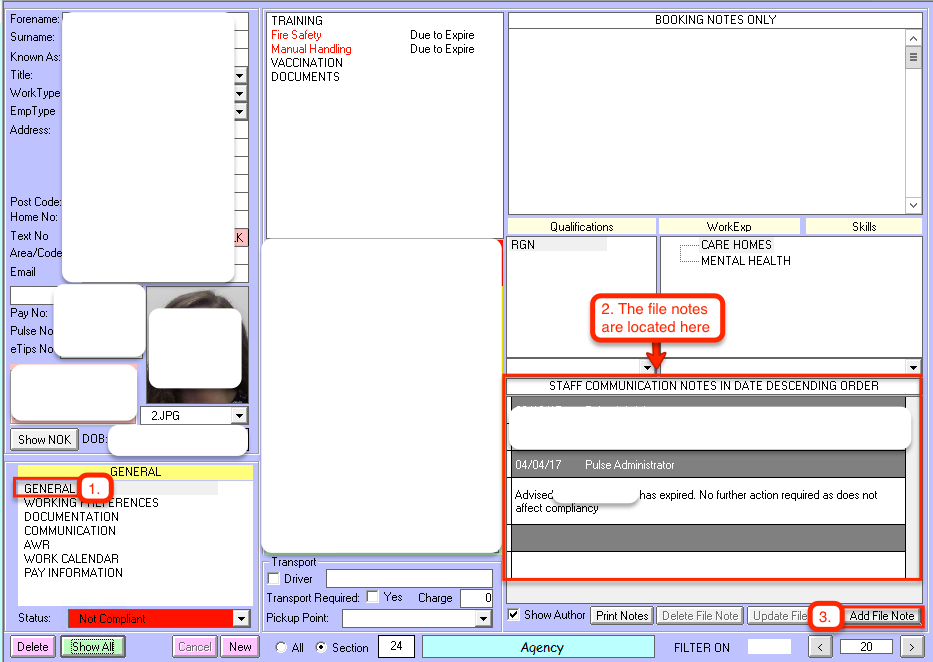
Task: Tick the Transport Required Yes checkbox
Action: coord(372,597)
